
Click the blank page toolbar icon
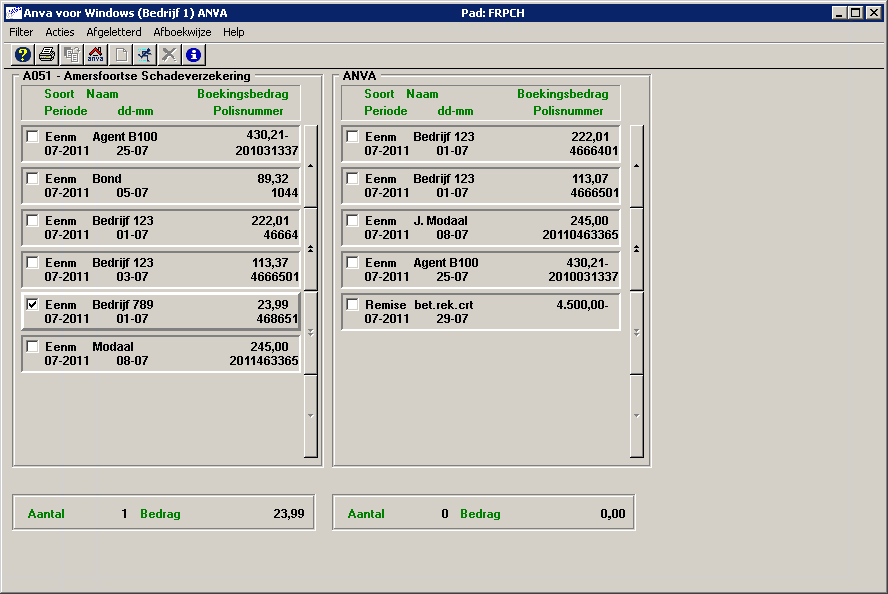(x=121, y=55)
